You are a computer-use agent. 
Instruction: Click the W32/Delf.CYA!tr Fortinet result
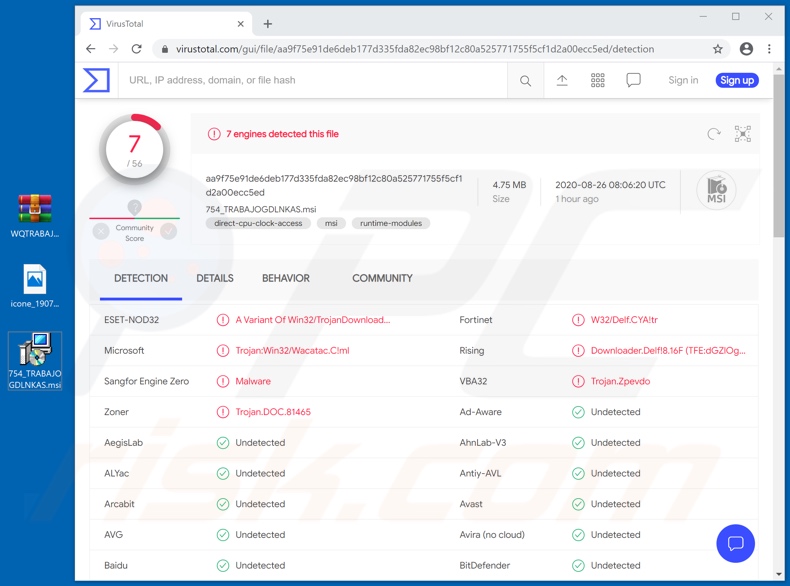point(624,320)
